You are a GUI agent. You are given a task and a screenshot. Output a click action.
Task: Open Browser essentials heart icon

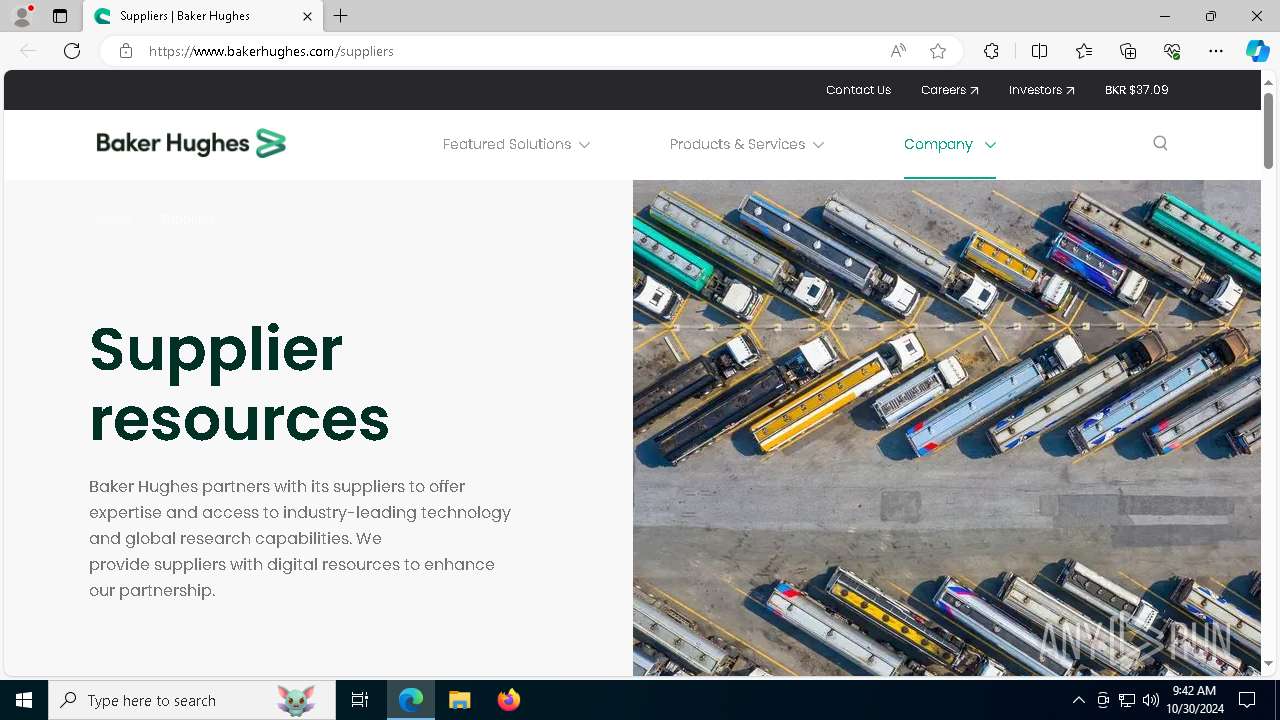1172,51
